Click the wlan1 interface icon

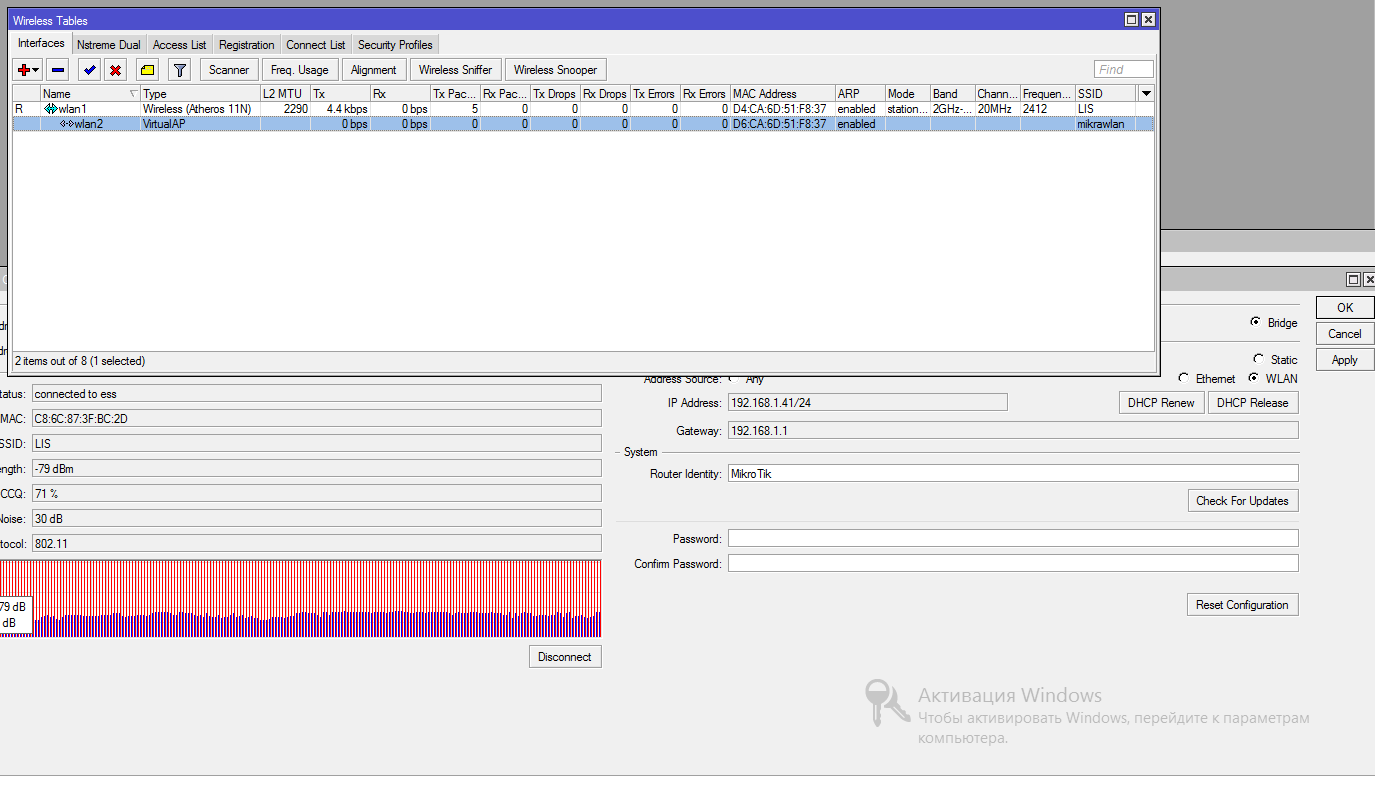tap(50, 109)
